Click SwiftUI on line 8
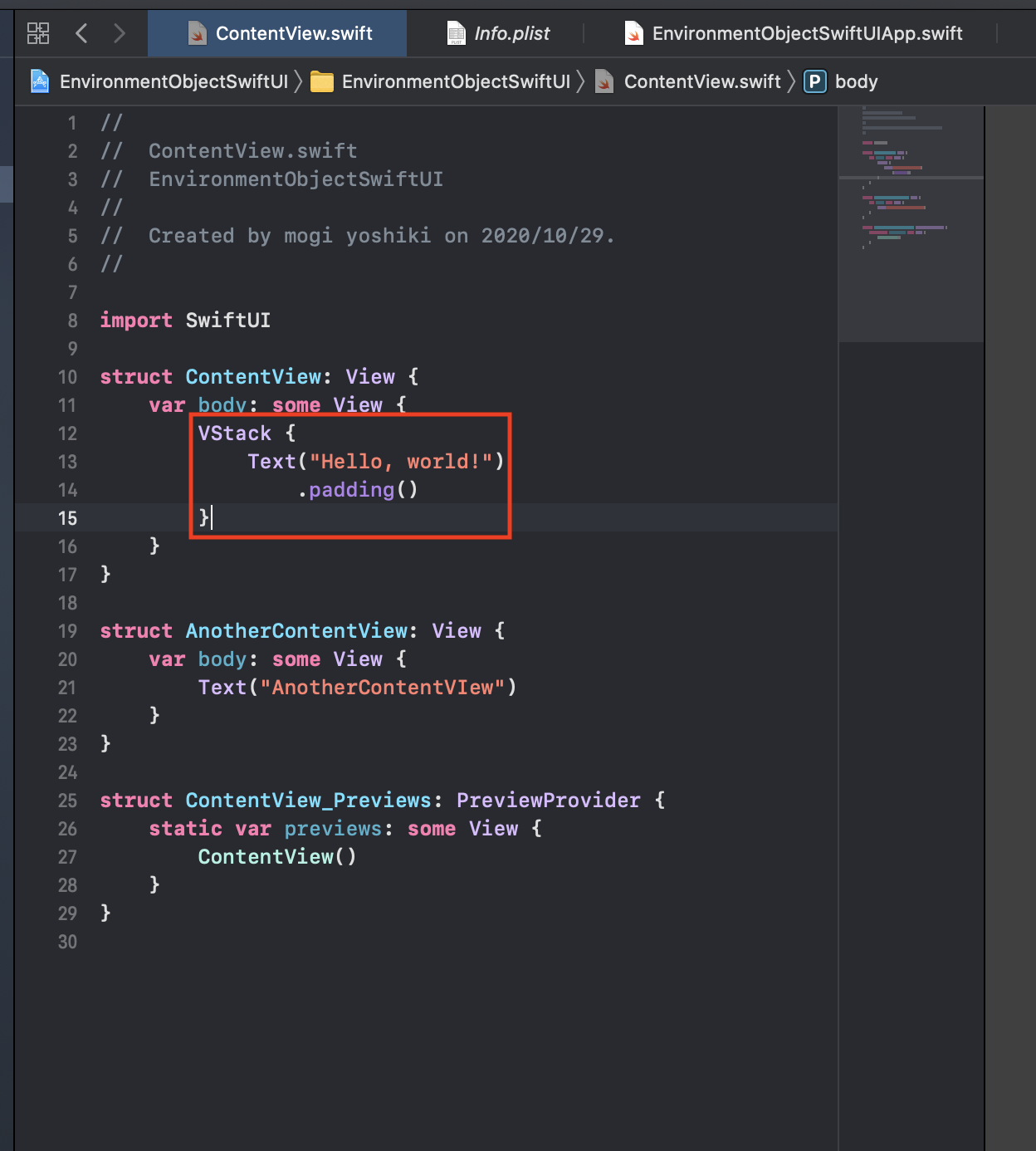The height and width of the screenshot is (1151, 1036). click(228, 321)
